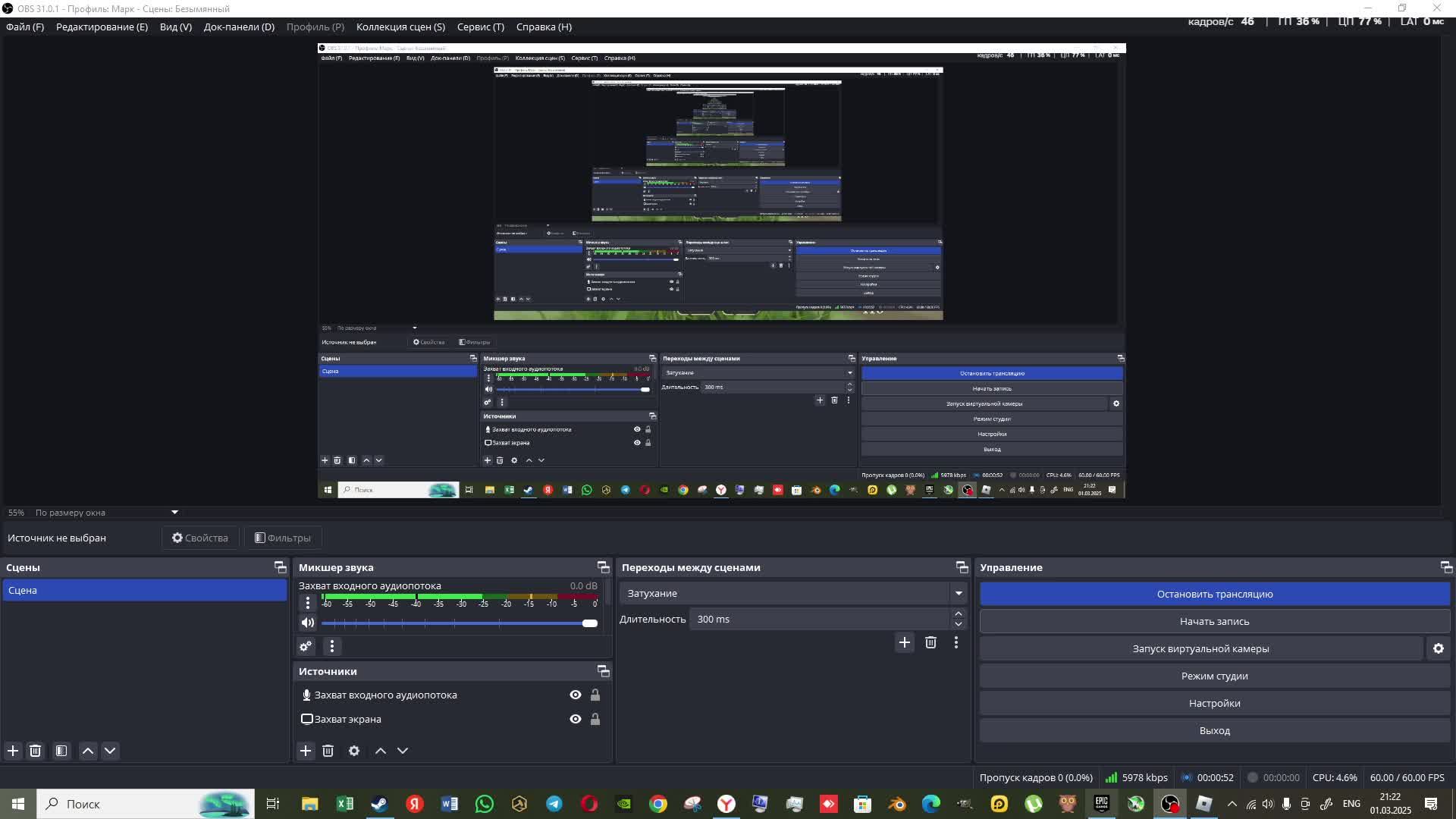Move selected source down with arrow icon
Viewport: 1456px width, 819px height.
click(x=403, y=751)
